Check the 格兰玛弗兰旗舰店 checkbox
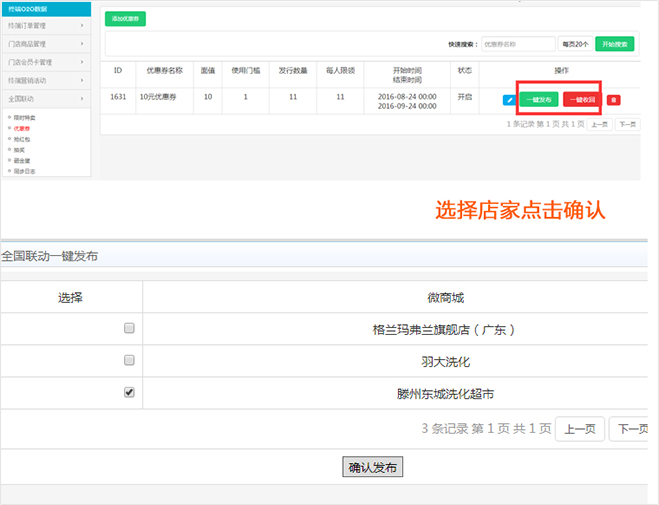The image size is (659, 505). click(129, 328)
